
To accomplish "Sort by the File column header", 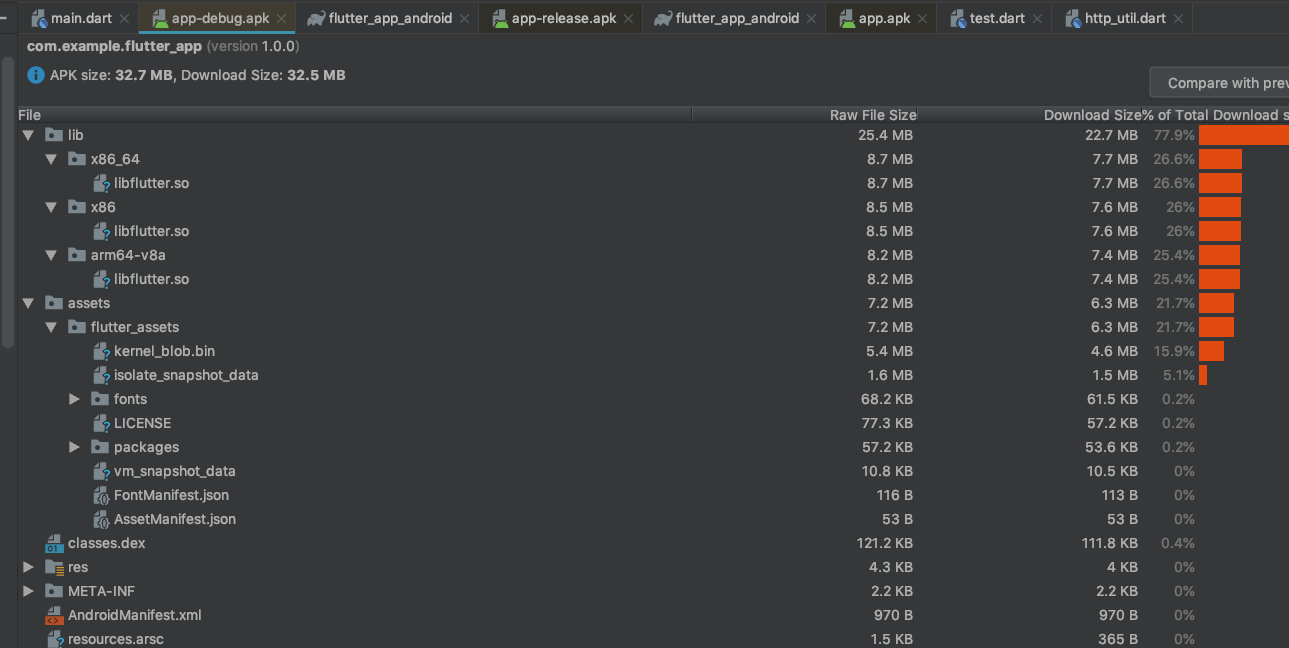I will (x=355, y=115).
